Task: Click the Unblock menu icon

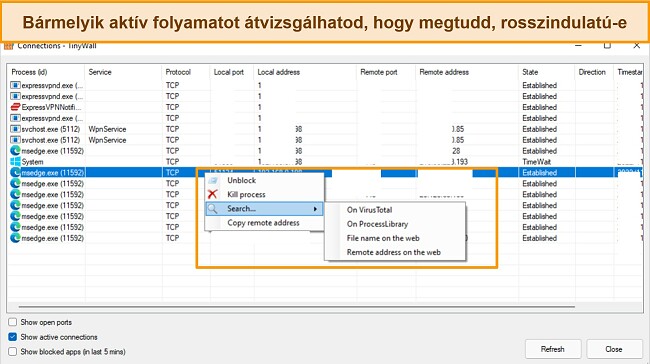Action: pyautogui.click(x=213, y=180)
